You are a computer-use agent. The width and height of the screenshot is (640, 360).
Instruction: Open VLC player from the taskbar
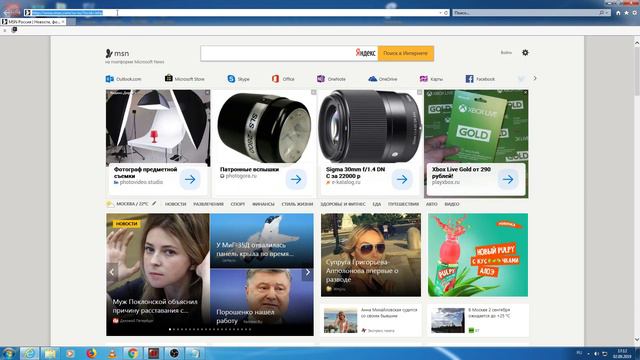pos(112,353)
